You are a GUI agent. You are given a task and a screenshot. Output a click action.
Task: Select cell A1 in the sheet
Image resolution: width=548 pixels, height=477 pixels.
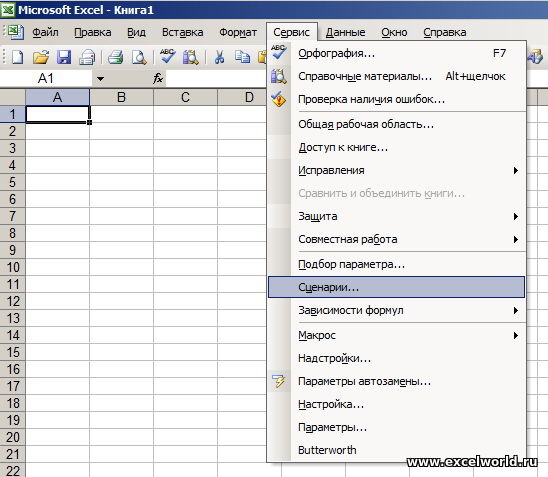pyautogui.click(x=58, y=114)
